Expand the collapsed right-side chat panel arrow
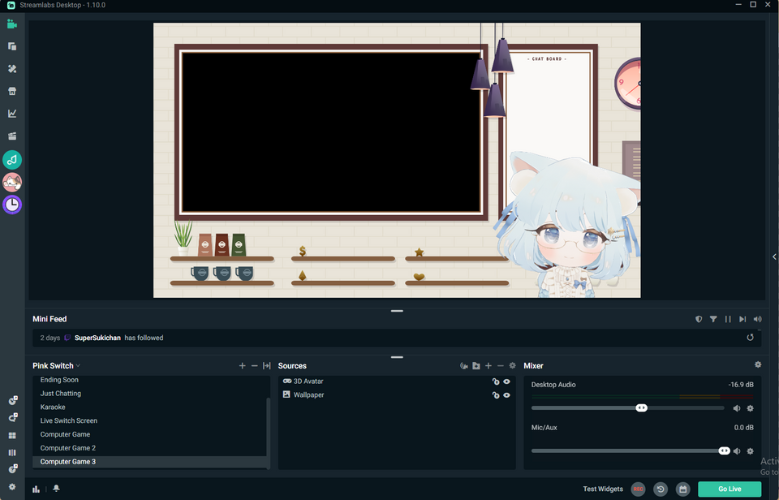Image resolution: width=779 pixels, height=500 pixels. 774,257
